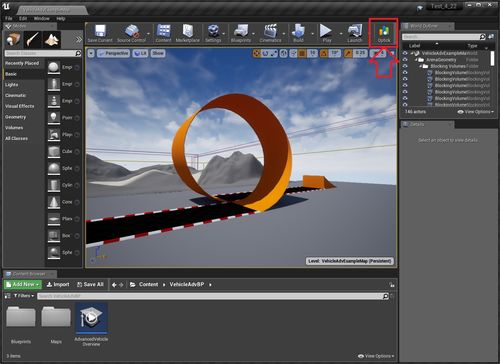Toggle visibility eye of VehicleAdvExampleMap world
500x364 pixels.
point(405,53)
